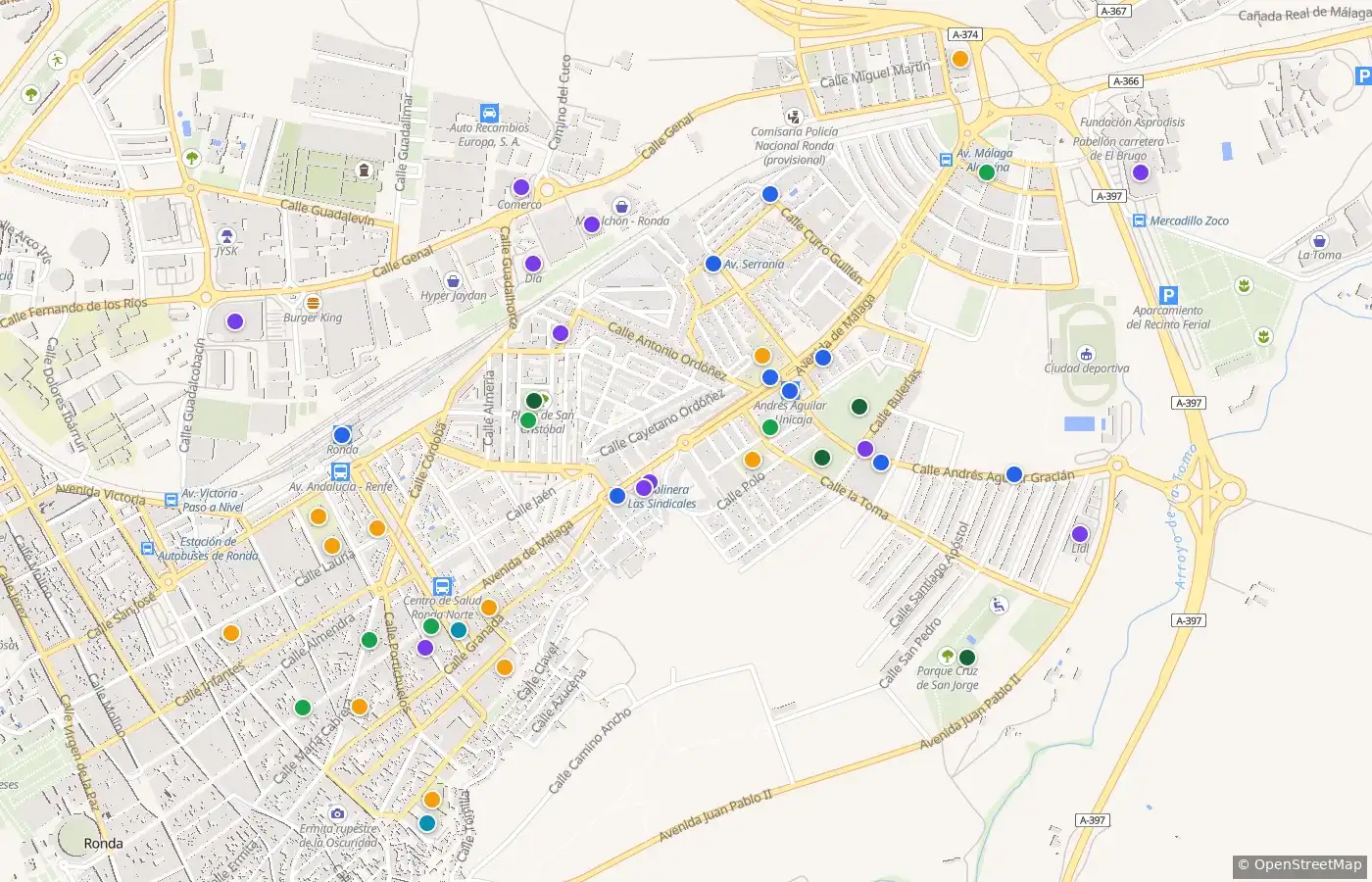This screenshot has height=882, width=1372.
Task: Click the Centro de Salud Ronda Norte bus icon
Action: click(x=443, y=586)
